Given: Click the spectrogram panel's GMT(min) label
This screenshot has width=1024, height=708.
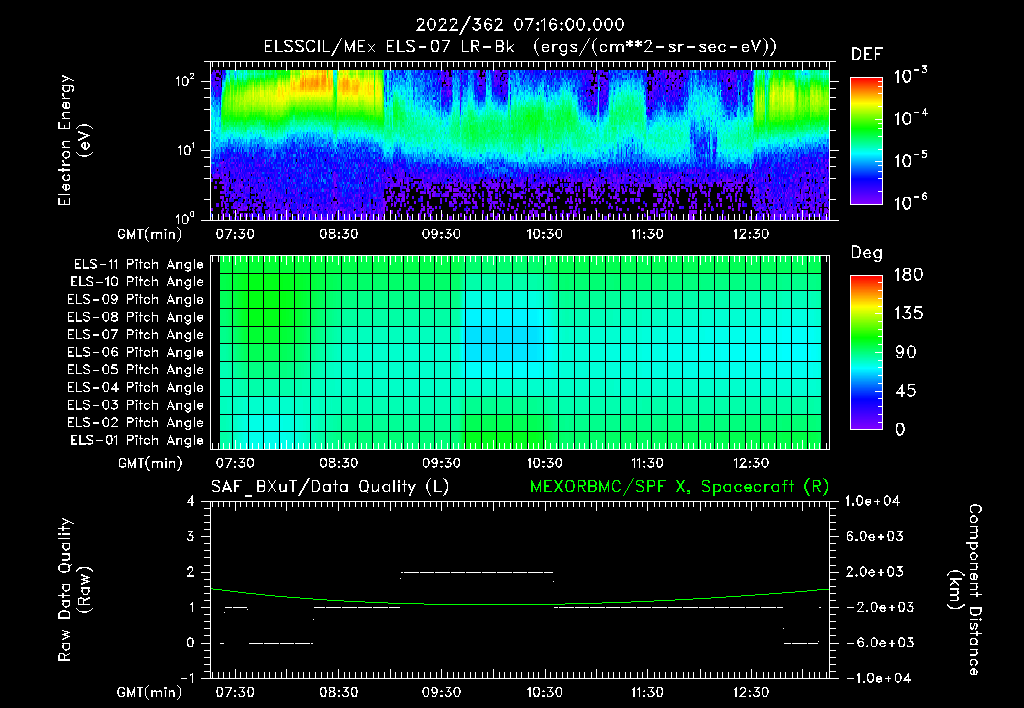Looking at the screenshot, I should [x=150, y=234].
